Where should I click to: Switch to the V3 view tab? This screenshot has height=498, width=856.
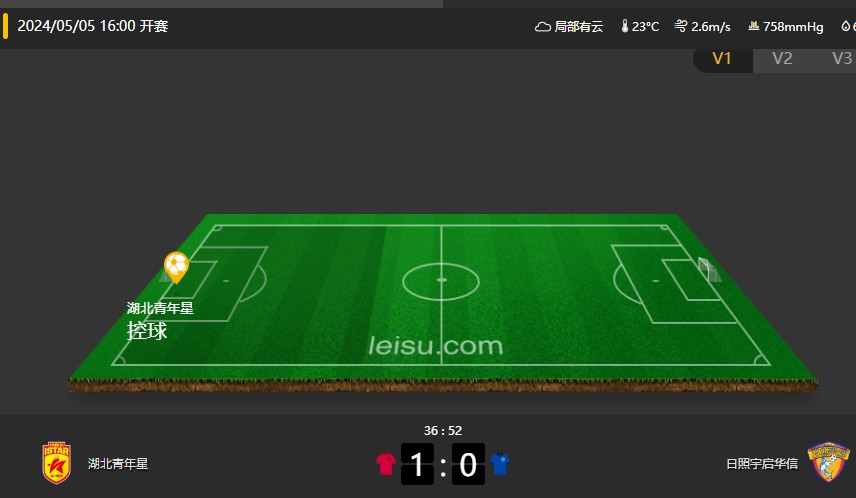pos(841,58)
